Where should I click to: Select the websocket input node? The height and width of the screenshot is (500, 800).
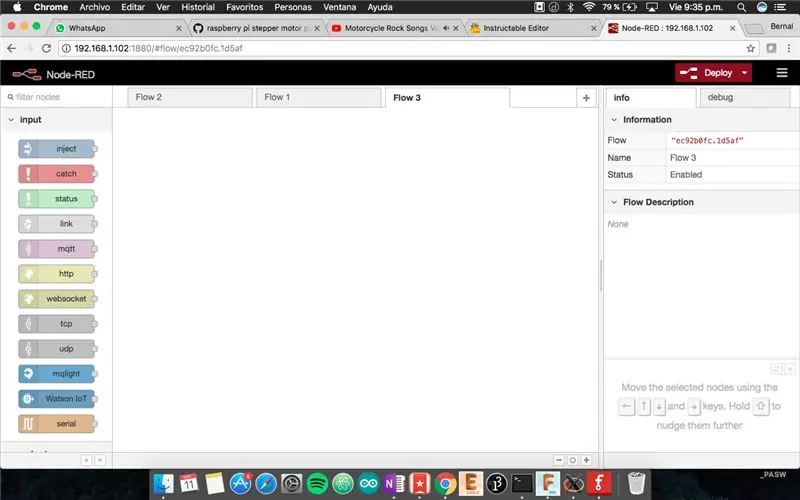point(57,298)
